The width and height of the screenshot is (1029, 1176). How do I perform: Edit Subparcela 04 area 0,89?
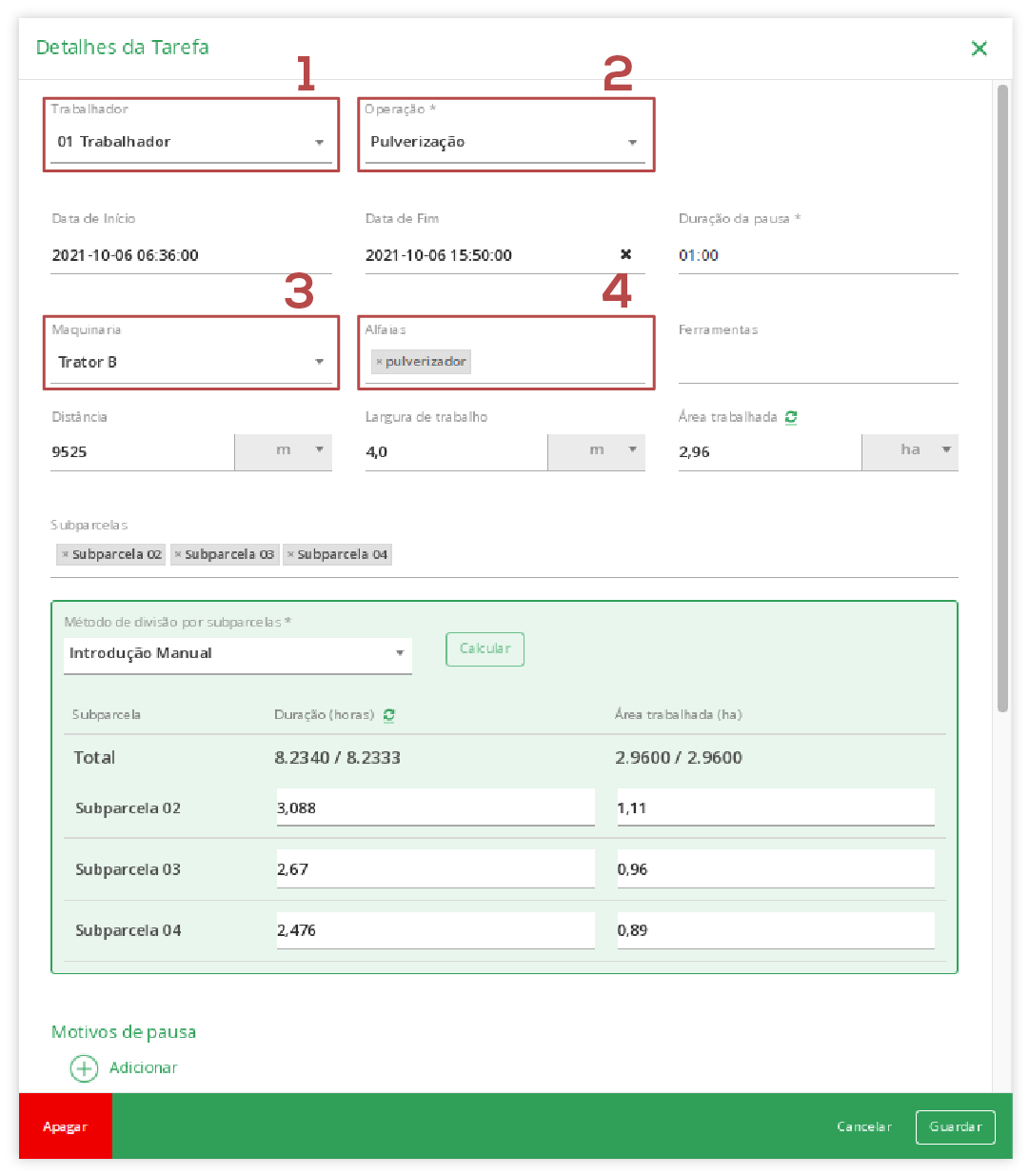[x=776, y=930]
